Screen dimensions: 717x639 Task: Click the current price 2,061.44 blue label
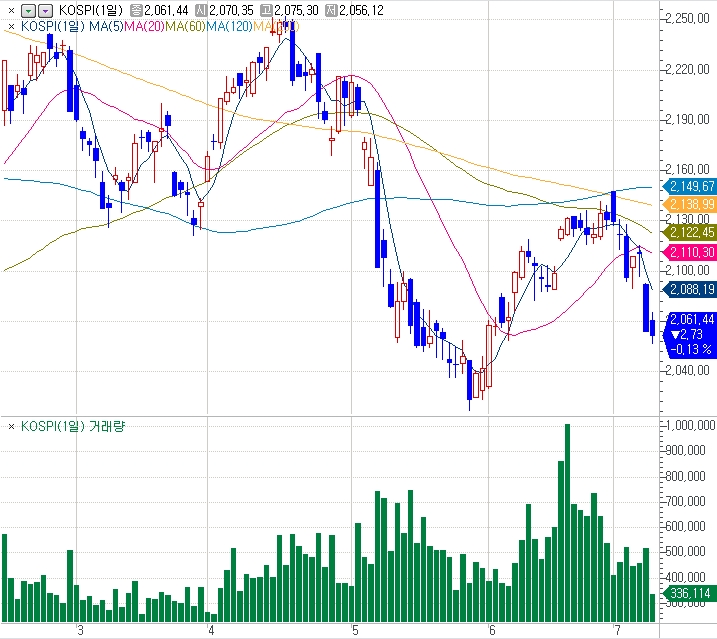(x=689, y=319)
